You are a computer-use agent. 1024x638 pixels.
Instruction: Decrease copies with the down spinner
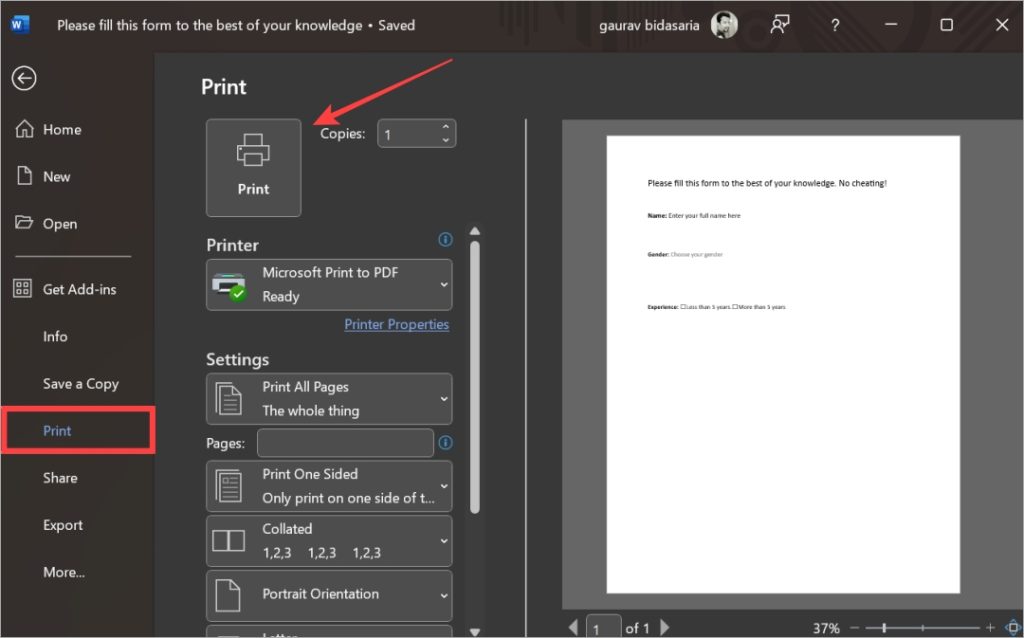pos(445,140)
